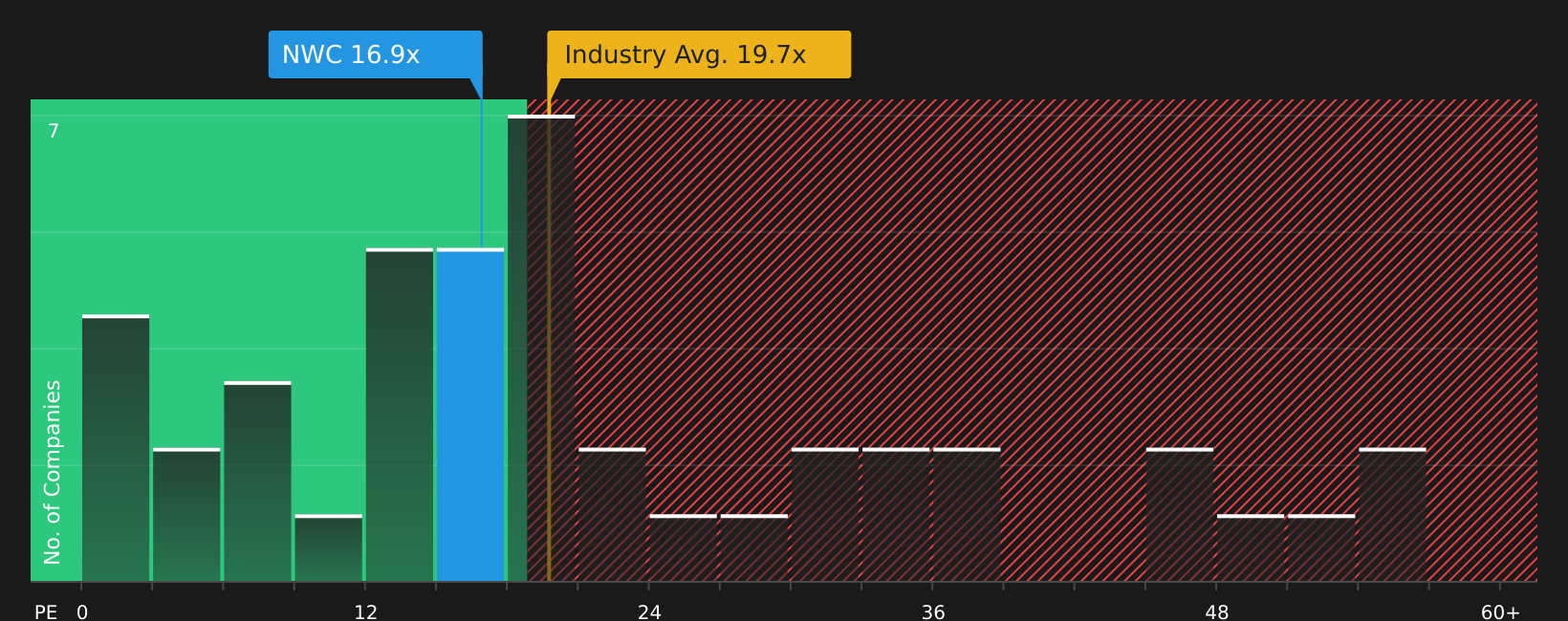Click the PE axis label

46,612
